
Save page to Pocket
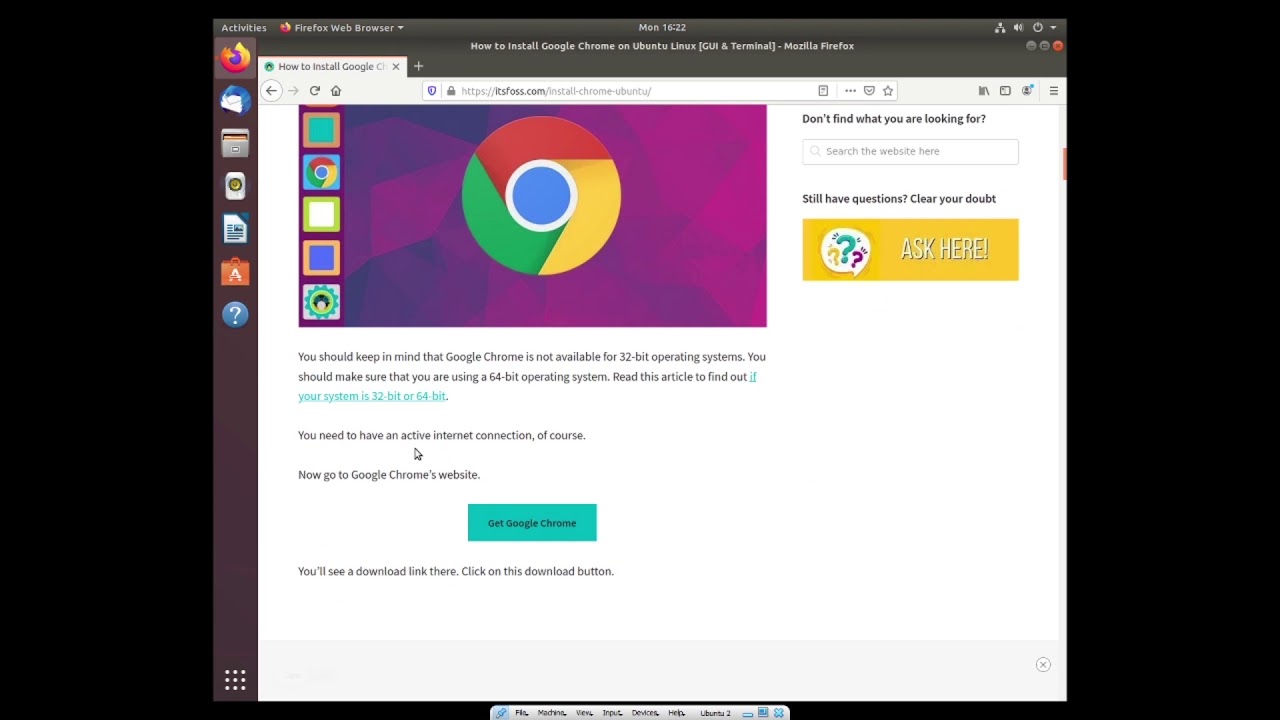(x=869, y=91)
